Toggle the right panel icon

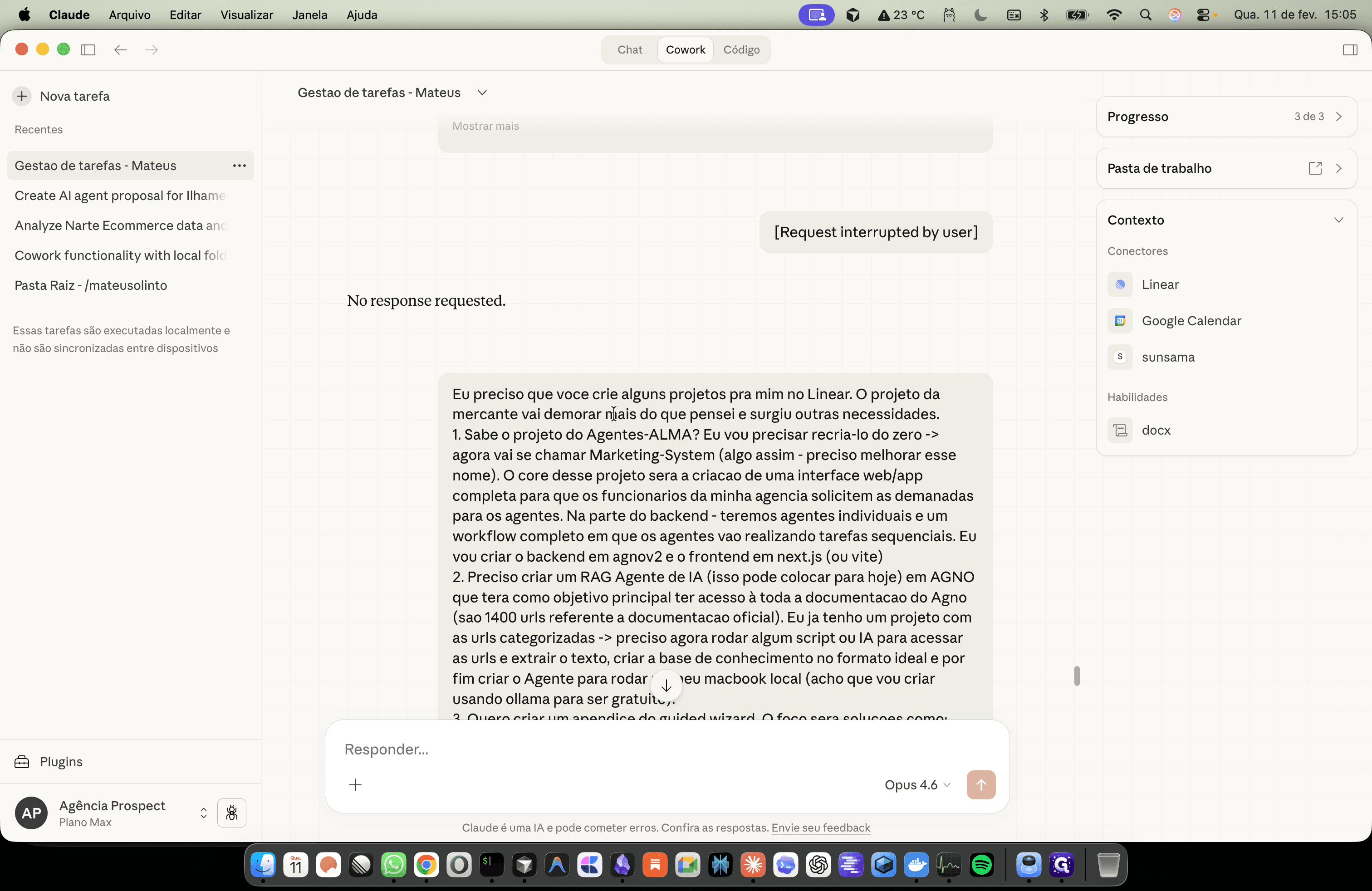[1349, 49]
